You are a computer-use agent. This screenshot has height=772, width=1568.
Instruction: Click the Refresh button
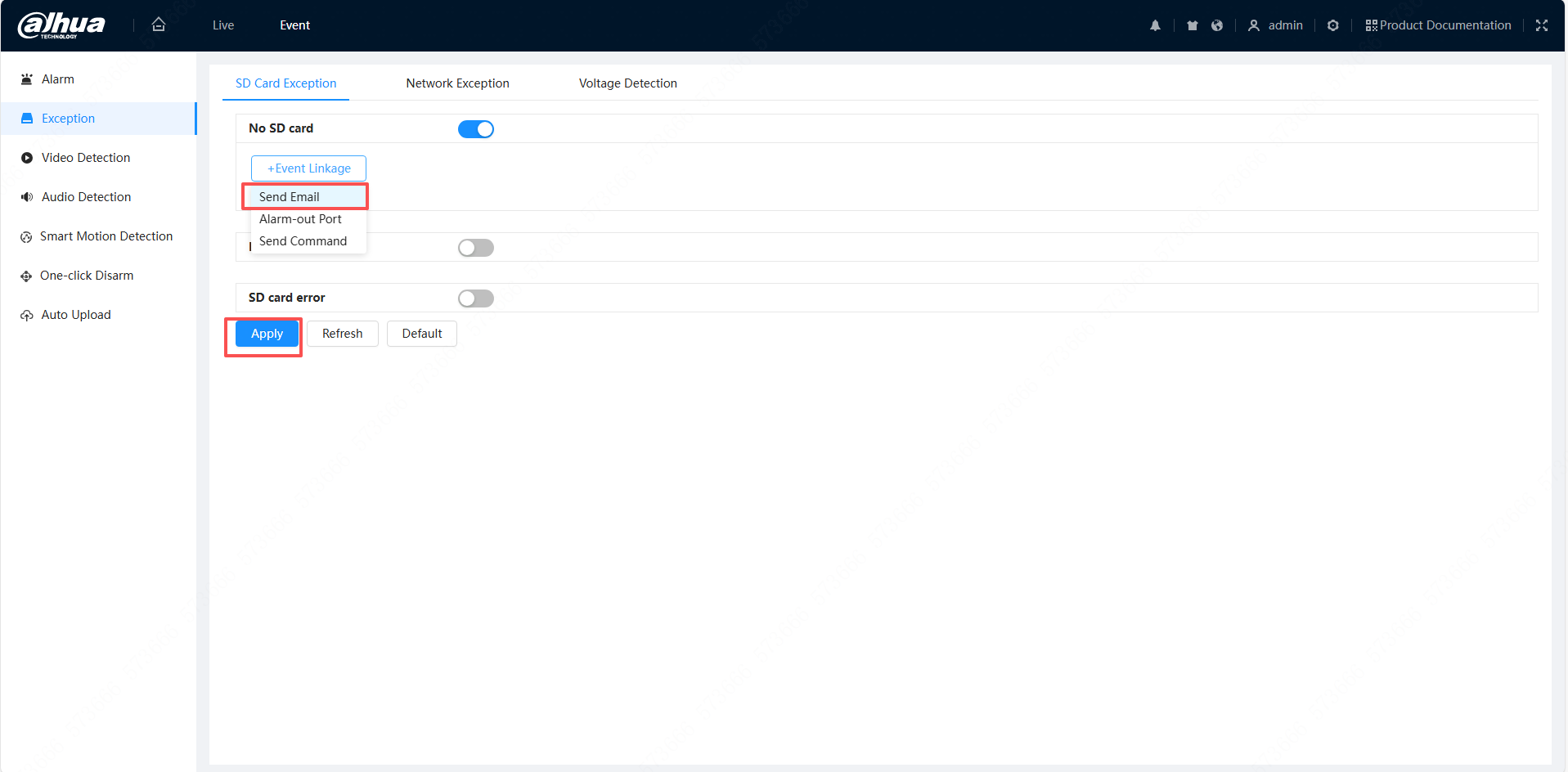tap(342, 334)
